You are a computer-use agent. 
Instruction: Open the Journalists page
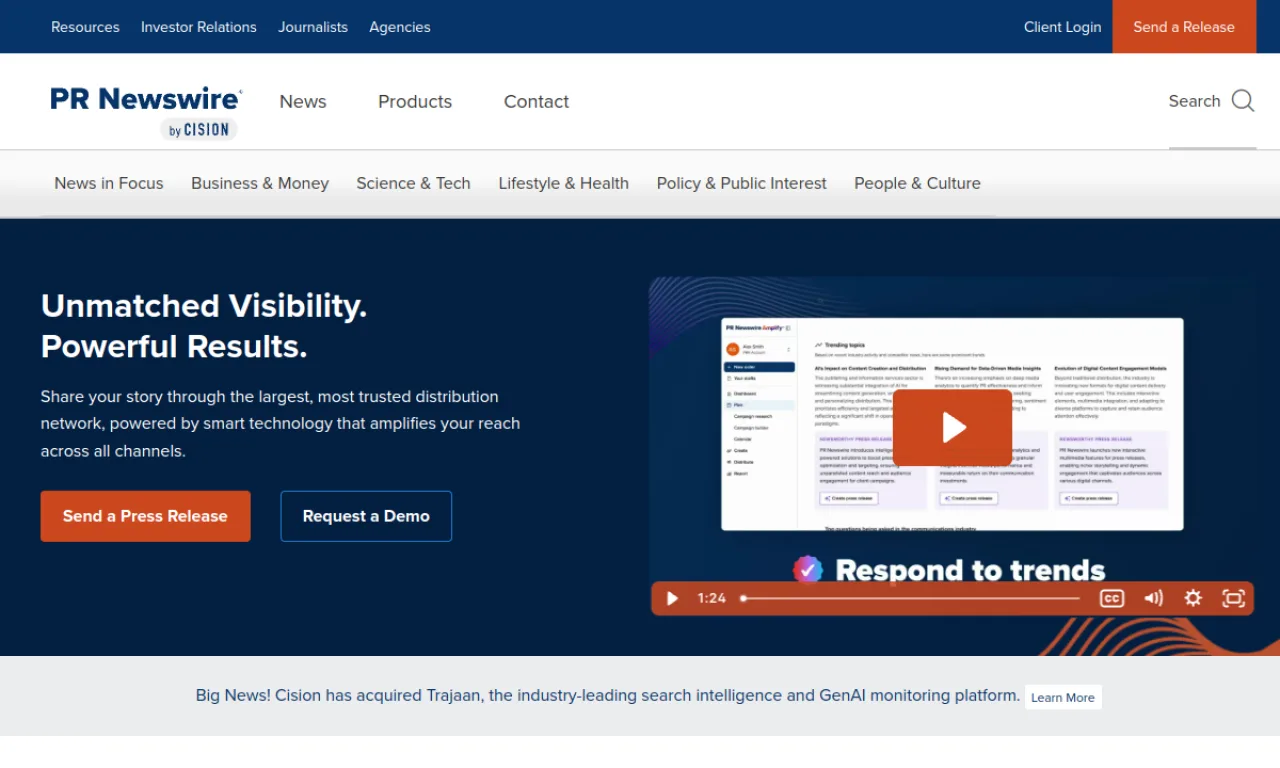pos(313,27)
